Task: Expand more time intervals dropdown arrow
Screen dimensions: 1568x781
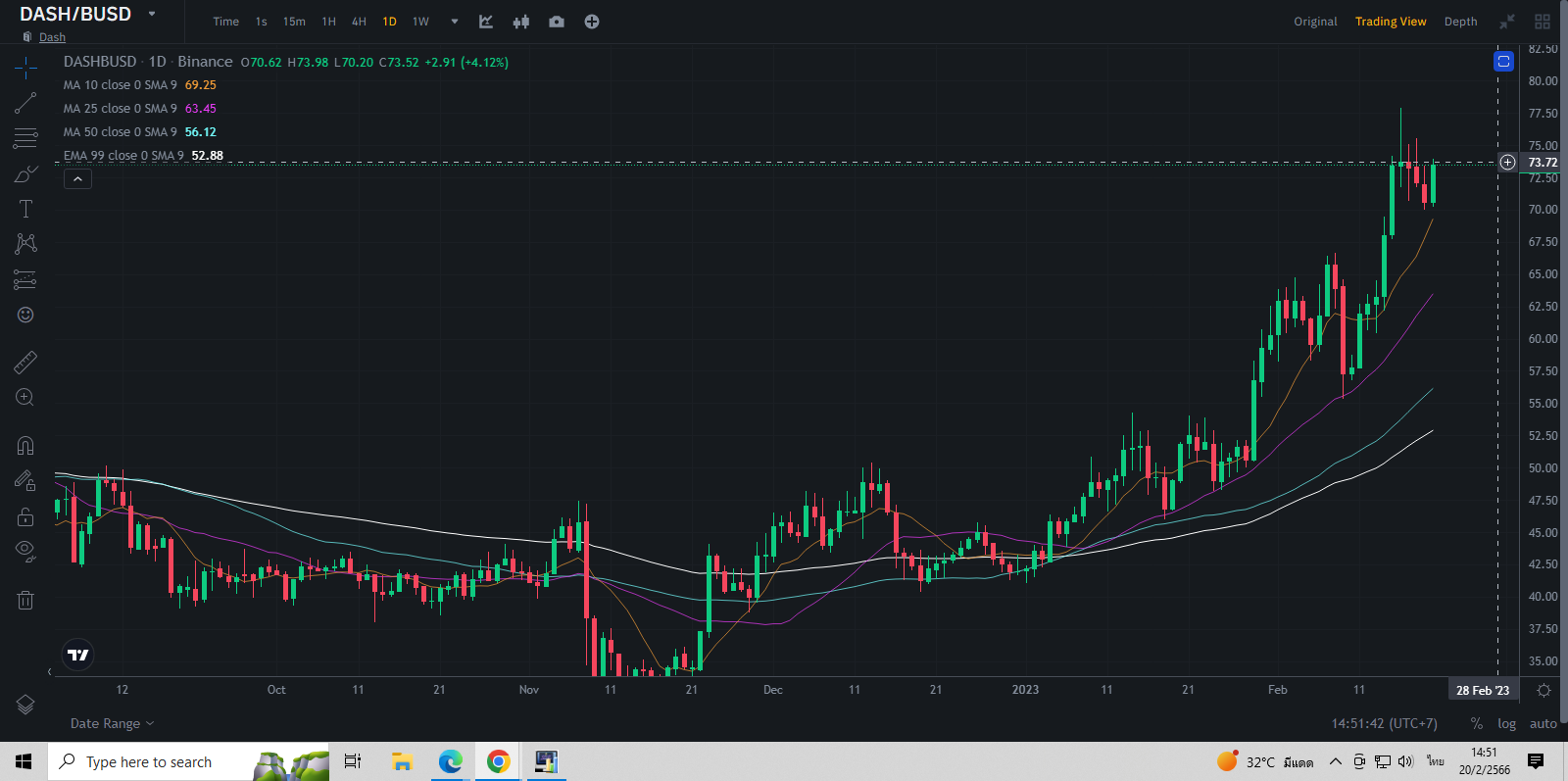Action: [x=455, y=22]
